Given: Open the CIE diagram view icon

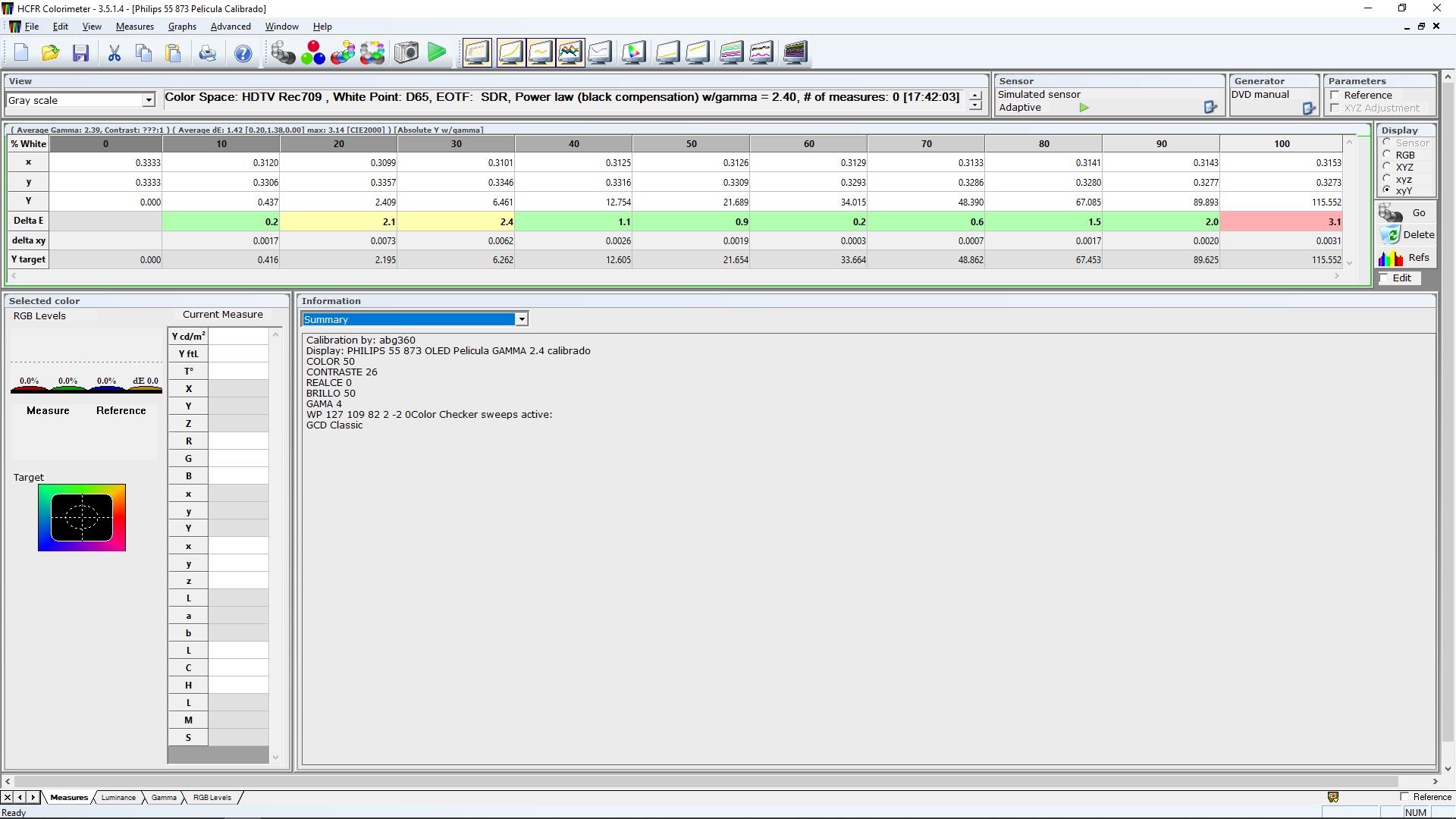Looking at the screenshot, I should [634, 52].
